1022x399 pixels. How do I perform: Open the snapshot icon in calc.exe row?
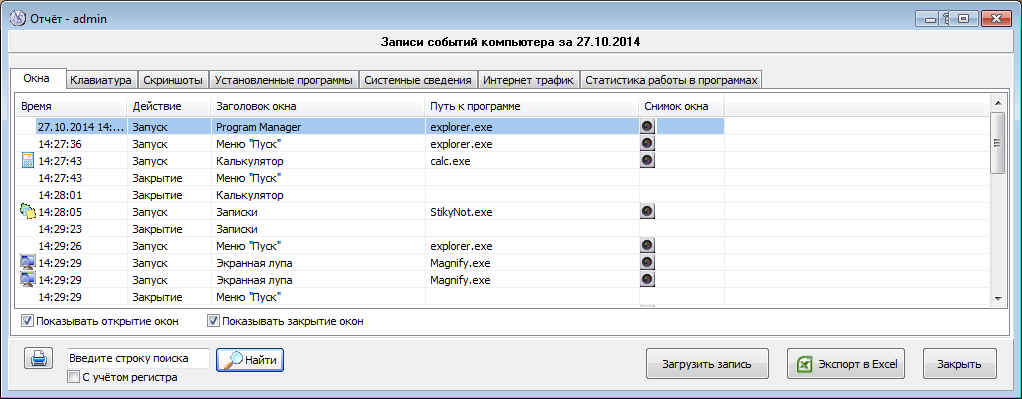click(x=647, y=160)
